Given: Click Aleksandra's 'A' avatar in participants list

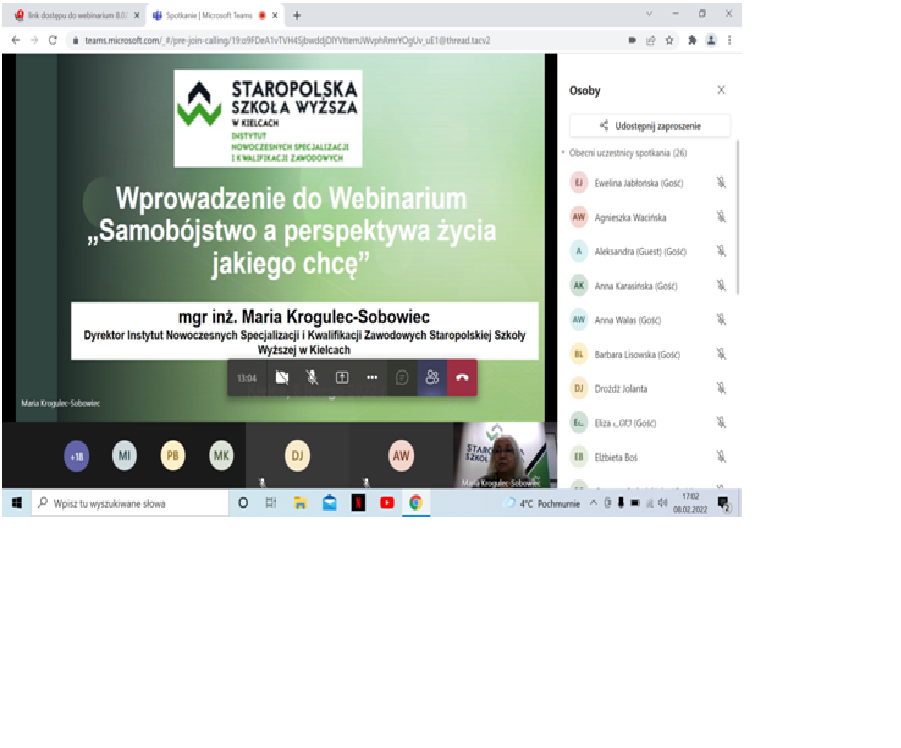Looking at the screenshot, I should tap(579, 251).
